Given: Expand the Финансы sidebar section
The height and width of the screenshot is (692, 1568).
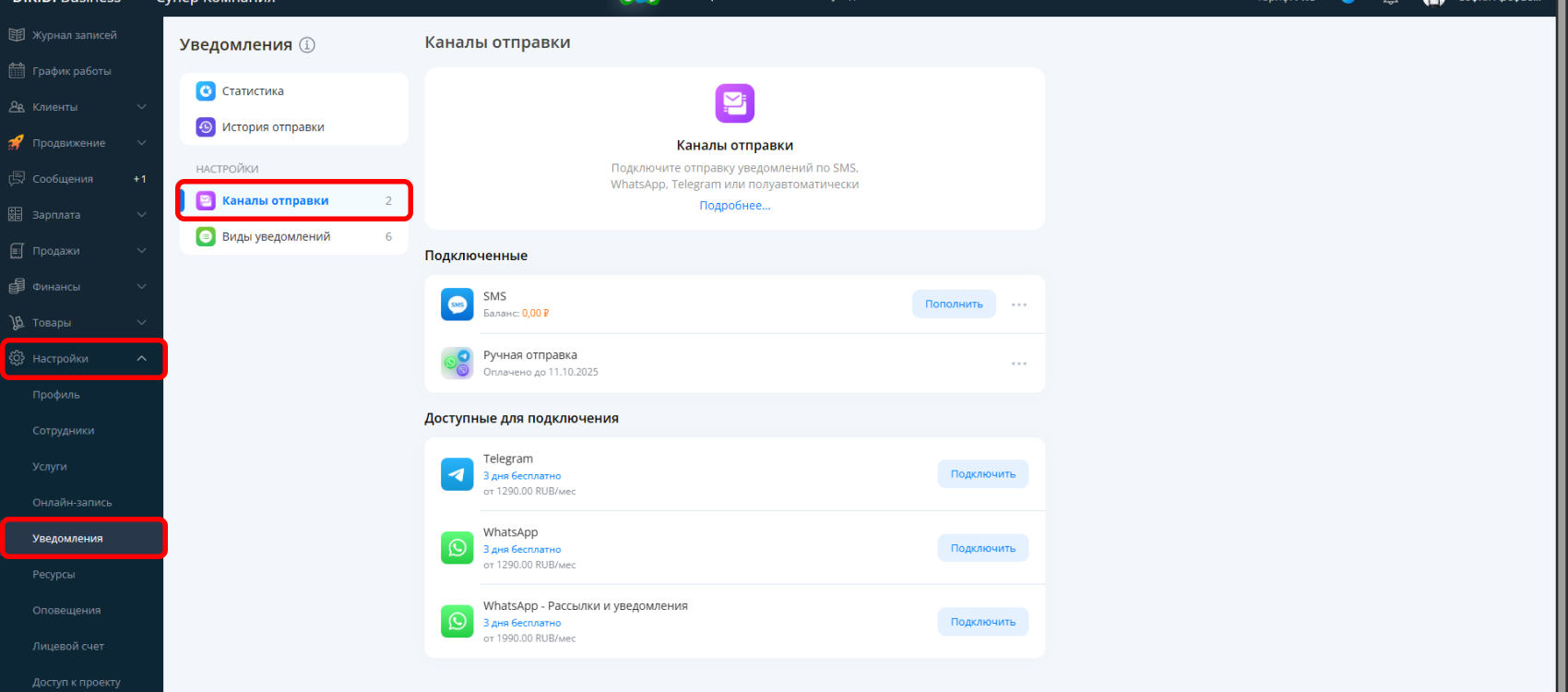Looking at the screenshot, I should pos(142,287).
